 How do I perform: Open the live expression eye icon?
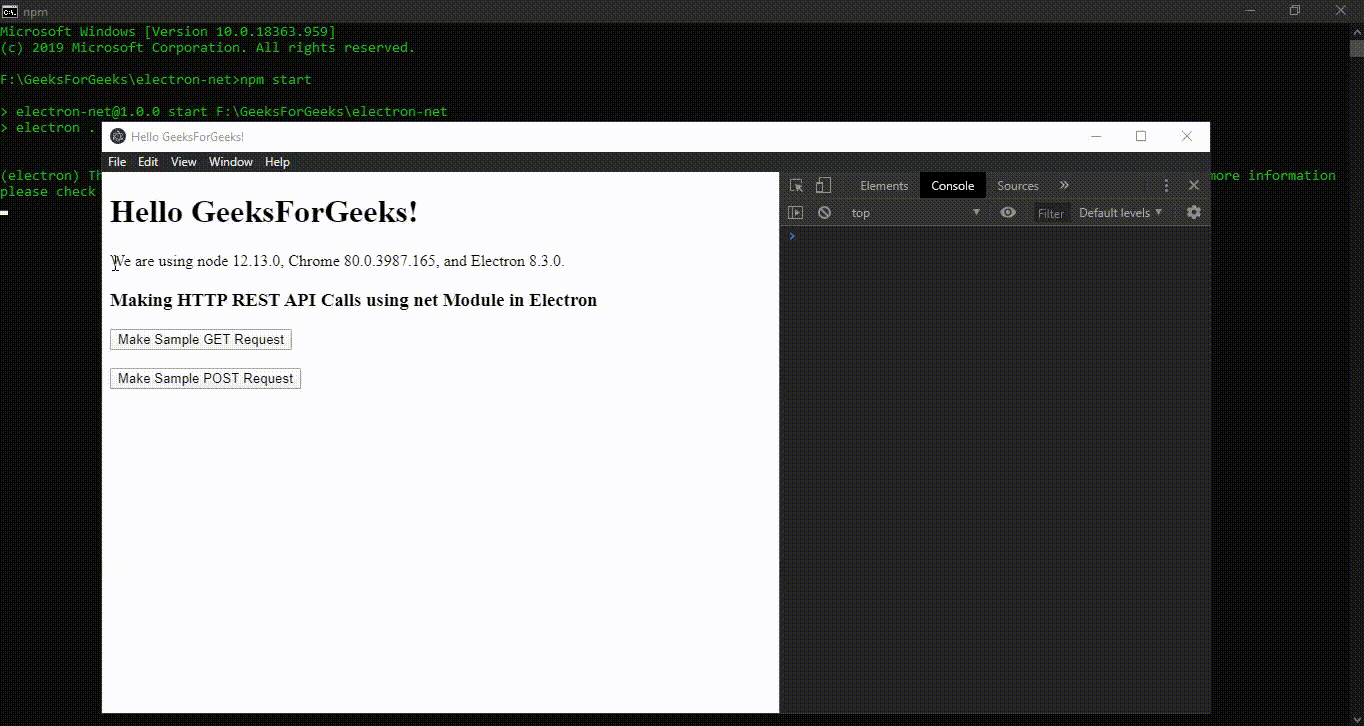[1008, 213]
